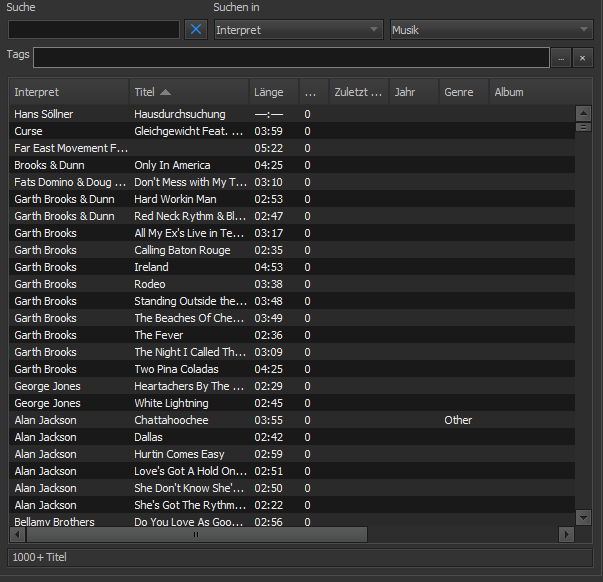Viewport: 603px width, 582px height.
Task: Select the Curse track Gleichgewicht Feat.
Action: 292,131
